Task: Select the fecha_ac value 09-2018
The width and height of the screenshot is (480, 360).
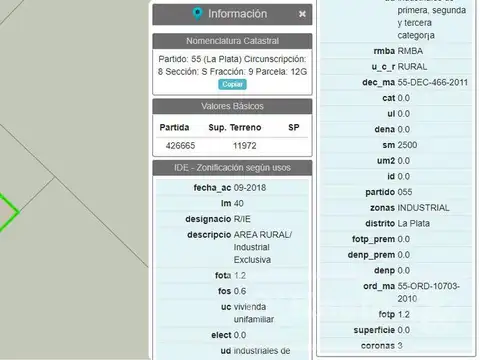Action: click(250, 188)
